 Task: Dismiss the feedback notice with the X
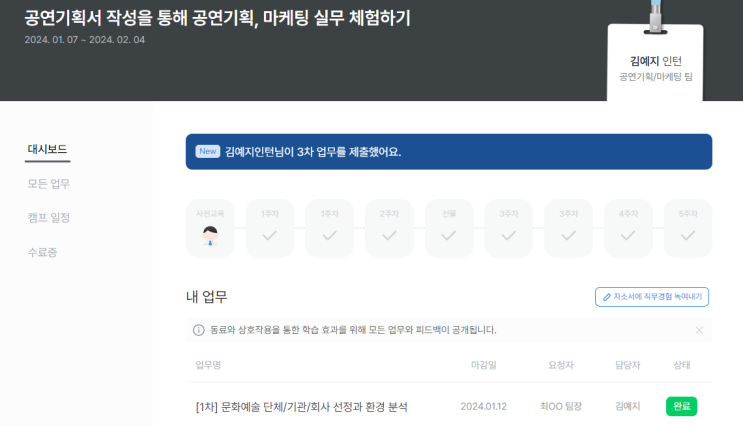click(x=698, y=330)
